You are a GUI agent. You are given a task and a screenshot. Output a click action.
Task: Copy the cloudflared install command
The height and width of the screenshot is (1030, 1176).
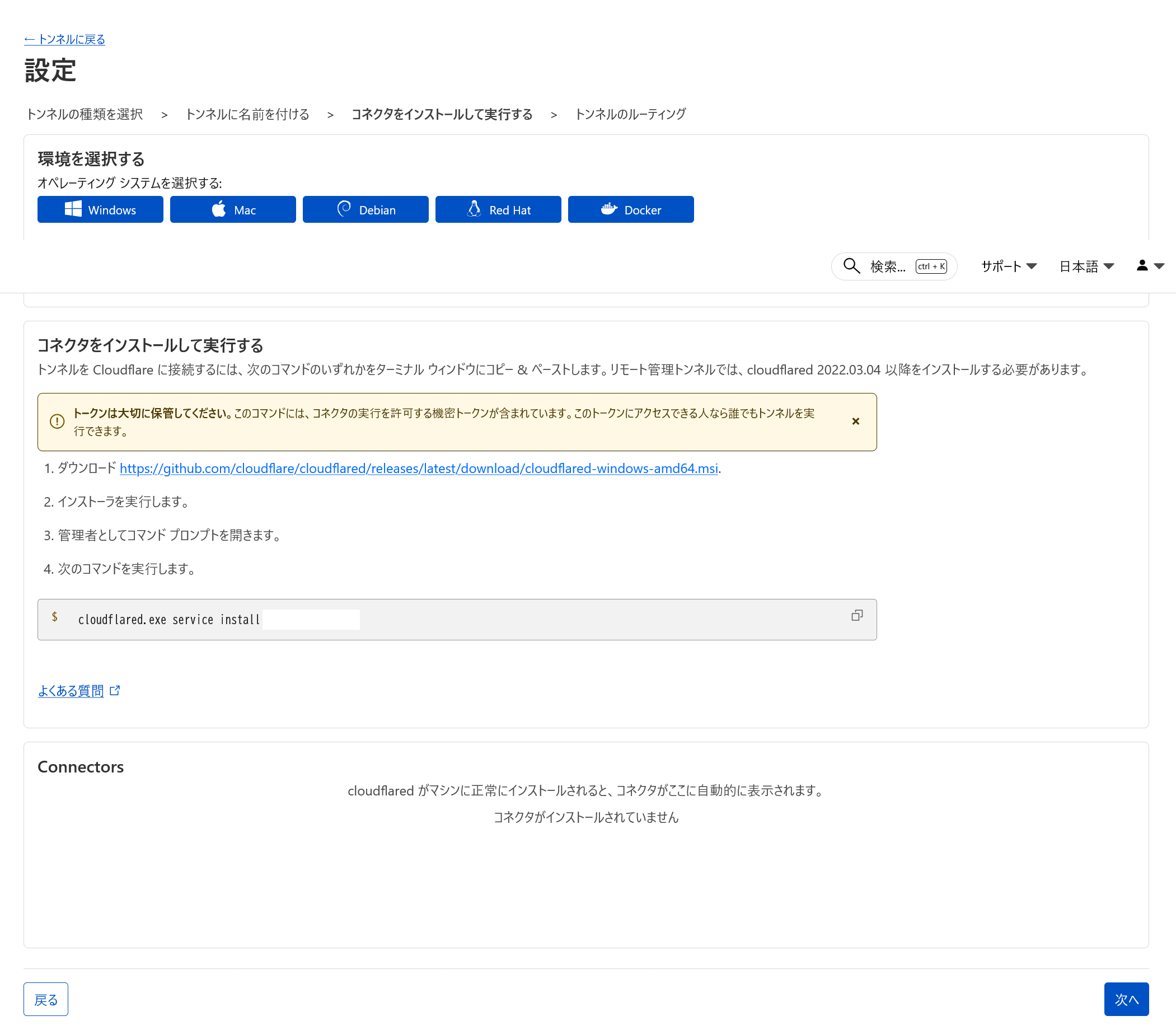coord(856,616)
